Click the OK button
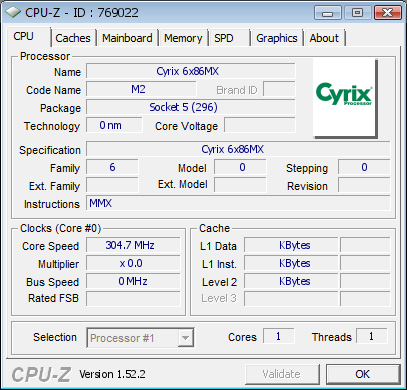The height and width of the screenshot is (390, 407). pos(363,374)
